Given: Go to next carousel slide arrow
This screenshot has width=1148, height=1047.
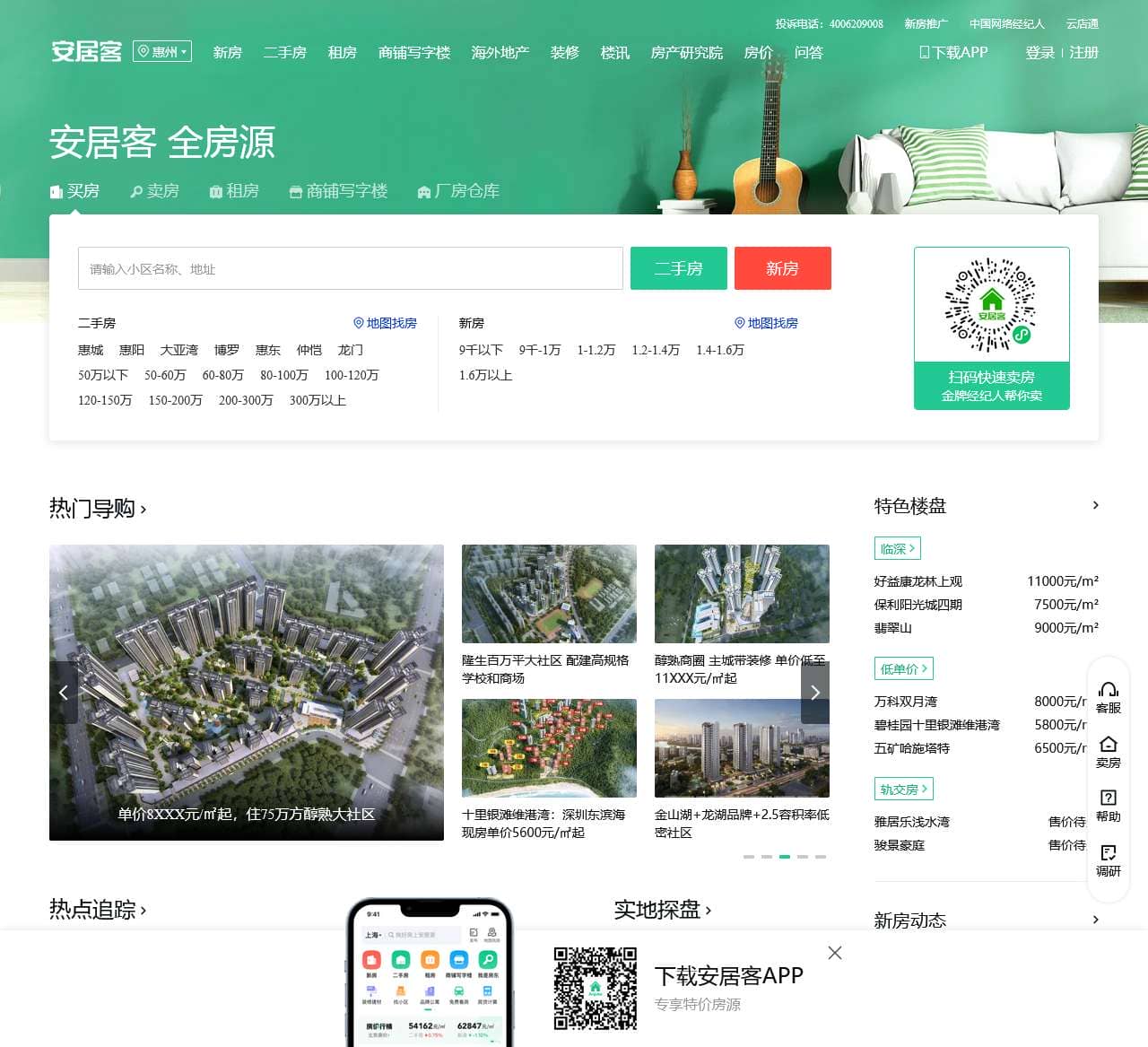Looking at the screenshot, I should coord(815,693).
